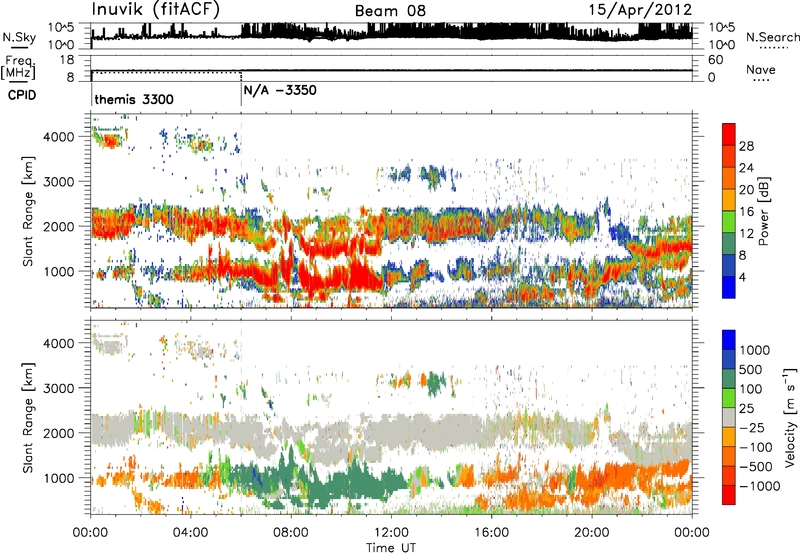
Task: Click the date '15/Apr/2012'
Action: (641, 10)
